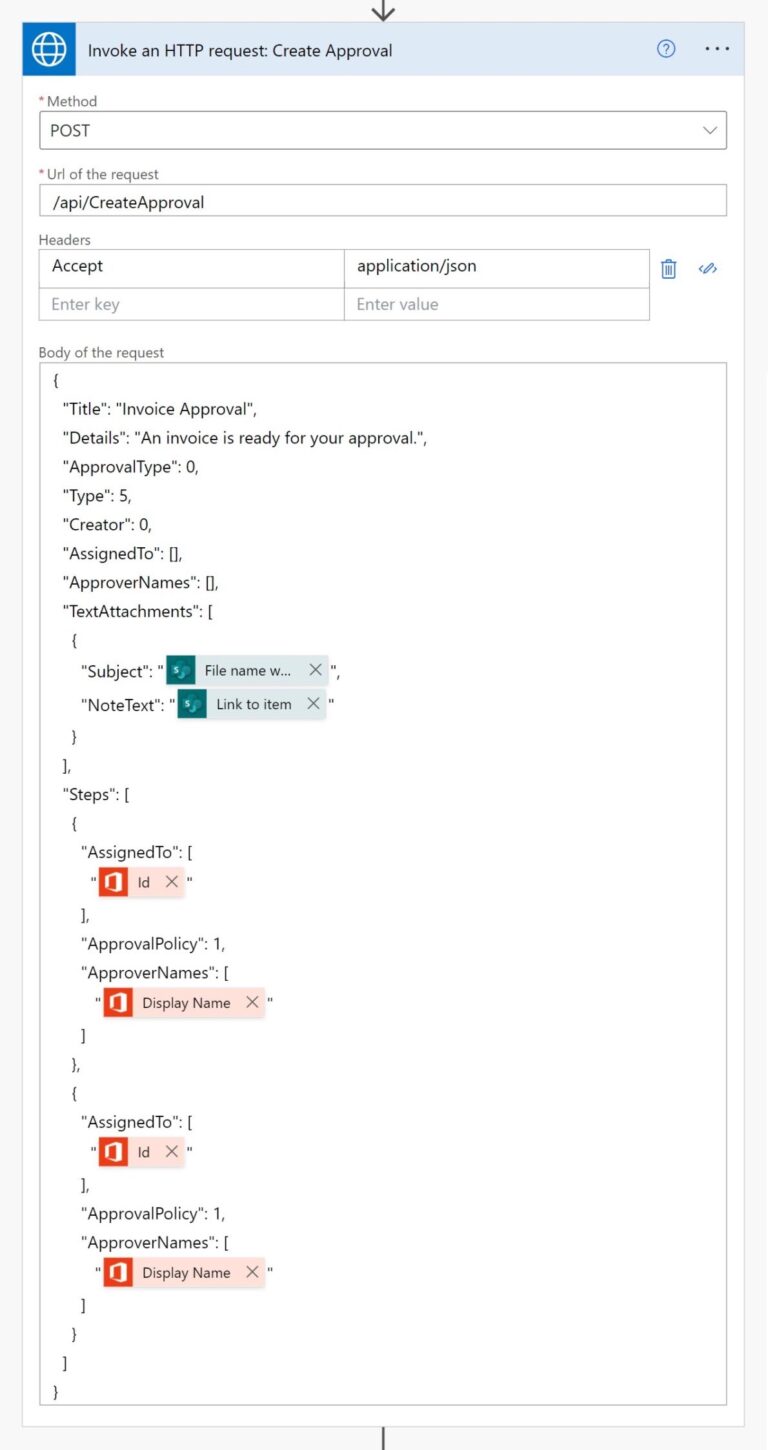Screen dimensions: 768x1450
Task: Click the Enter key header field
Action: pyautogui.click(x=190, y=304)
